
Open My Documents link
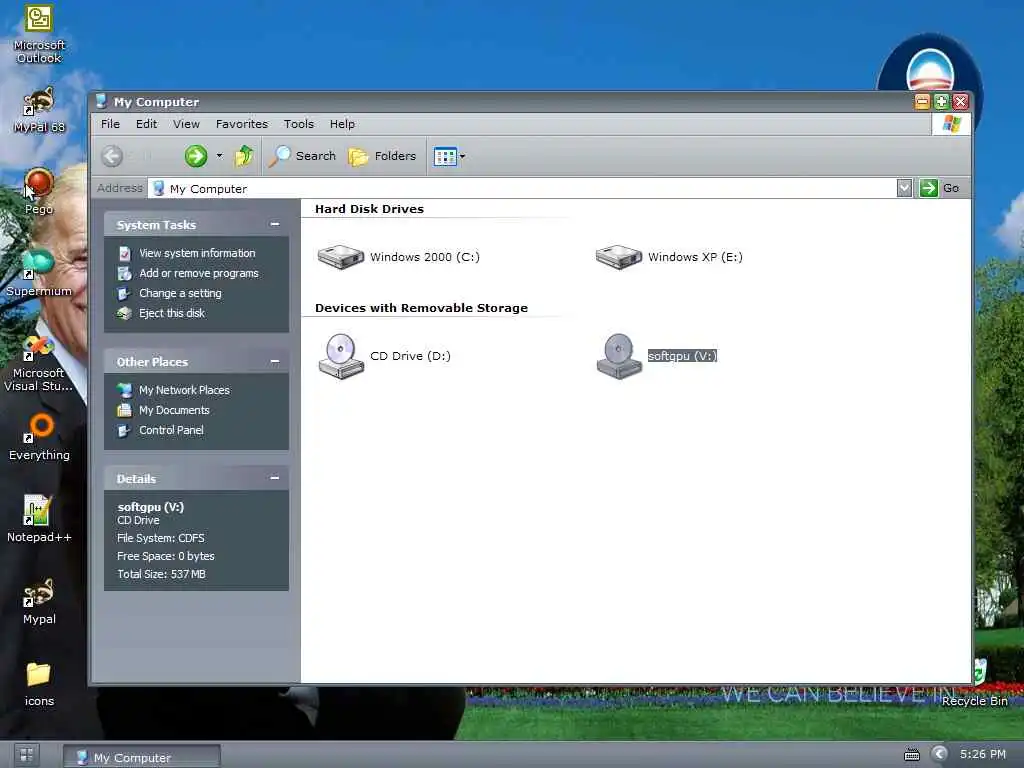tap(174, 410)
